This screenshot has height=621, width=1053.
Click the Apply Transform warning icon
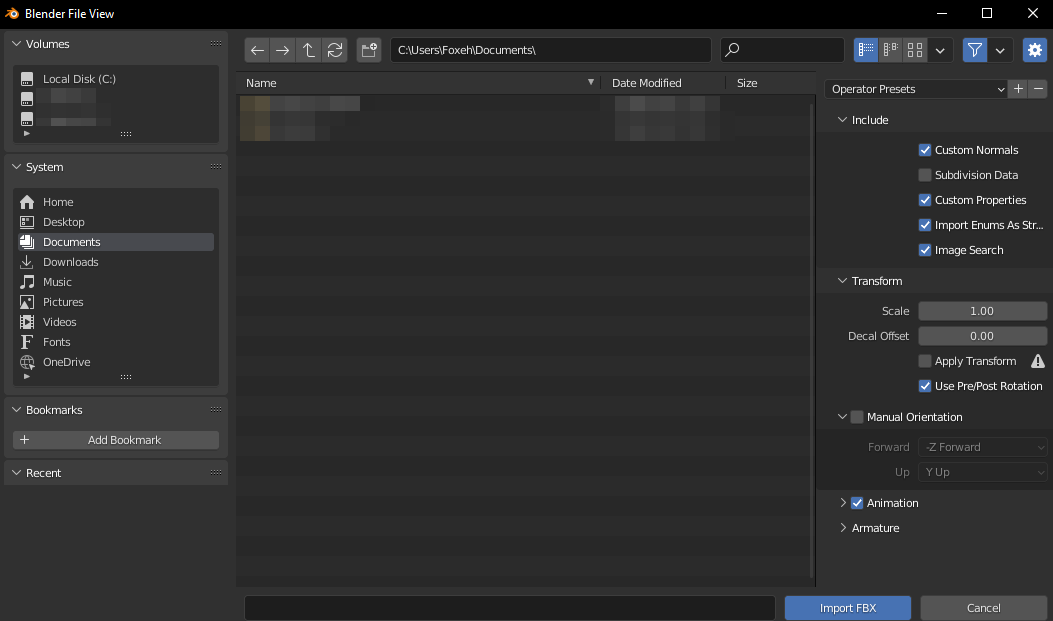(1038, 361)
